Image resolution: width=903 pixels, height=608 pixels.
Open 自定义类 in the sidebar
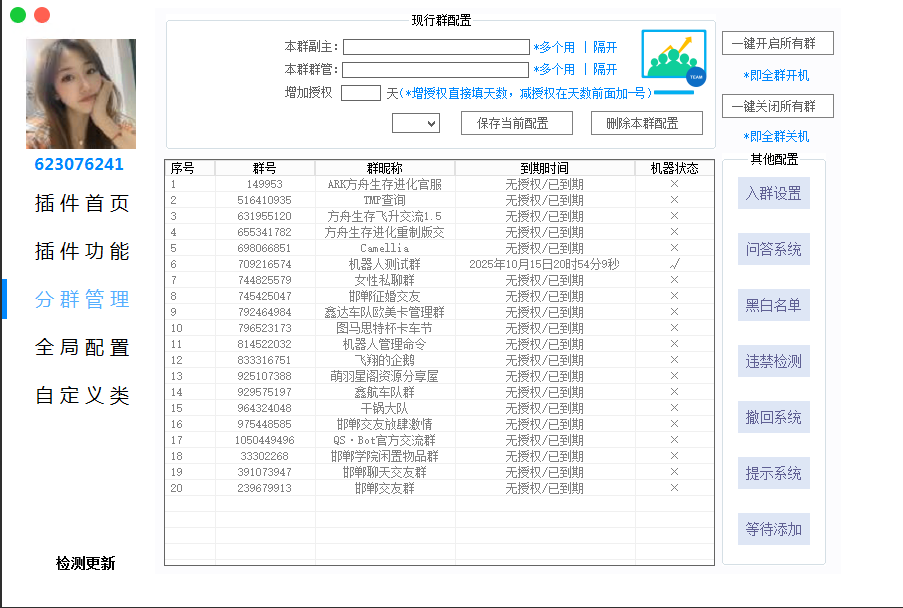(x=82, y=396)
